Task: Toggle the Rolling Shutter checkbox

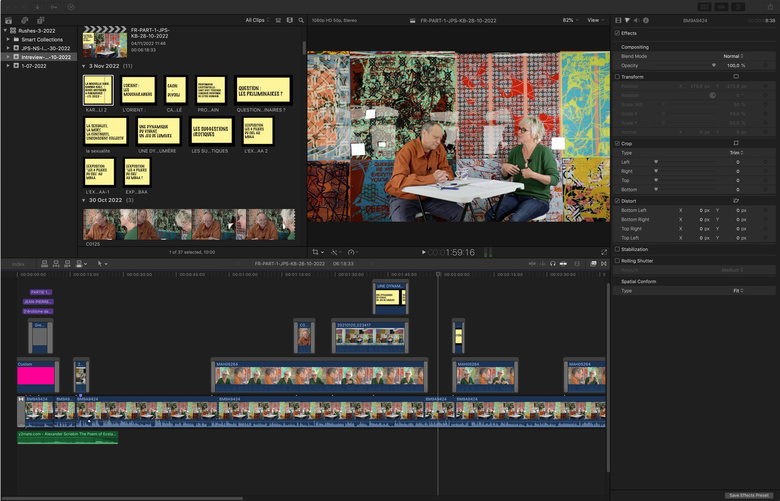Action: pyautogui.click(x=618, y=261)
